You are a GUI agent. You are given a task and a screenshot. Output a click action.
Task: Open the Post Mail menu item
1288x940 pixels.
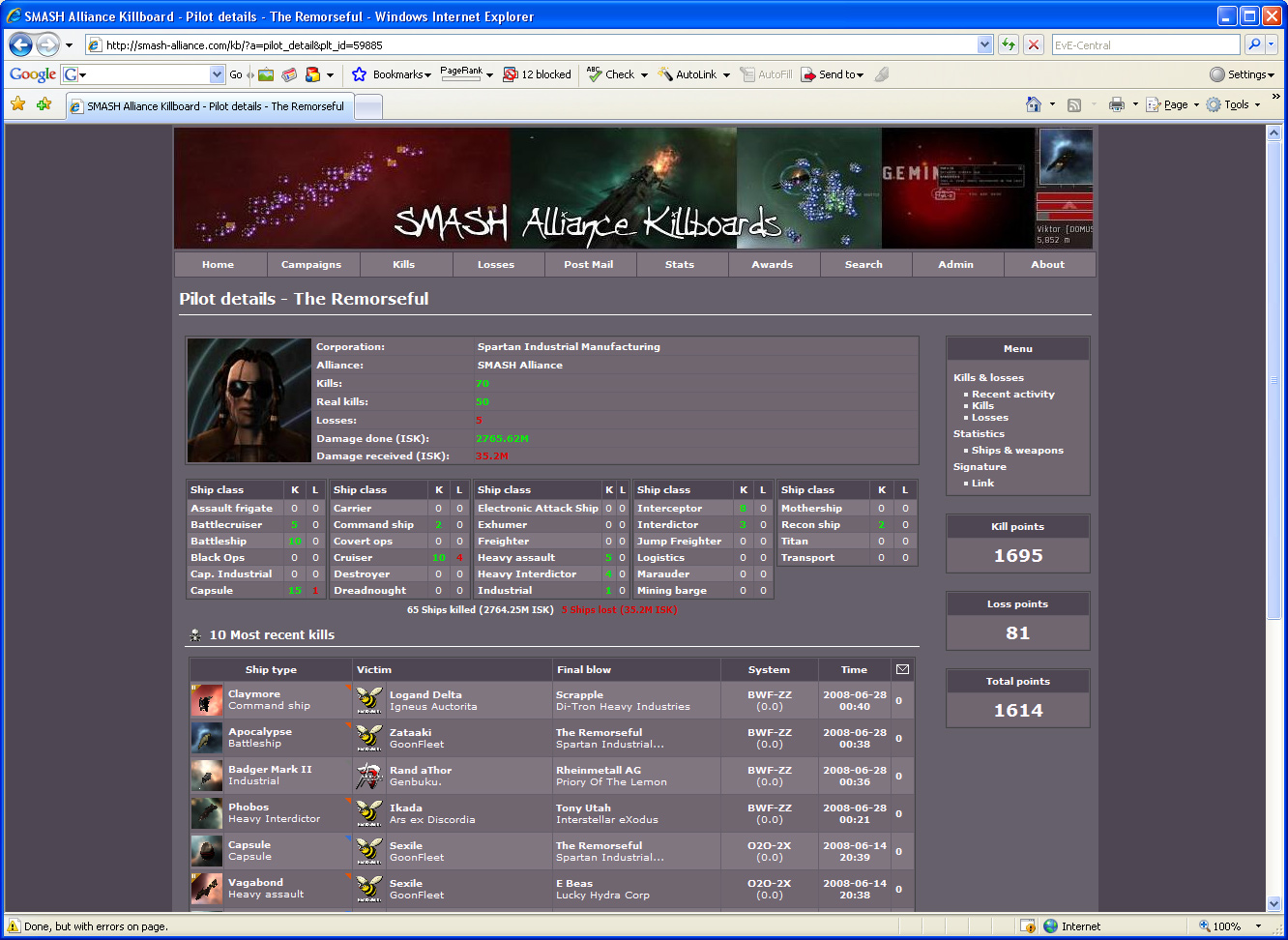point(589,264)
